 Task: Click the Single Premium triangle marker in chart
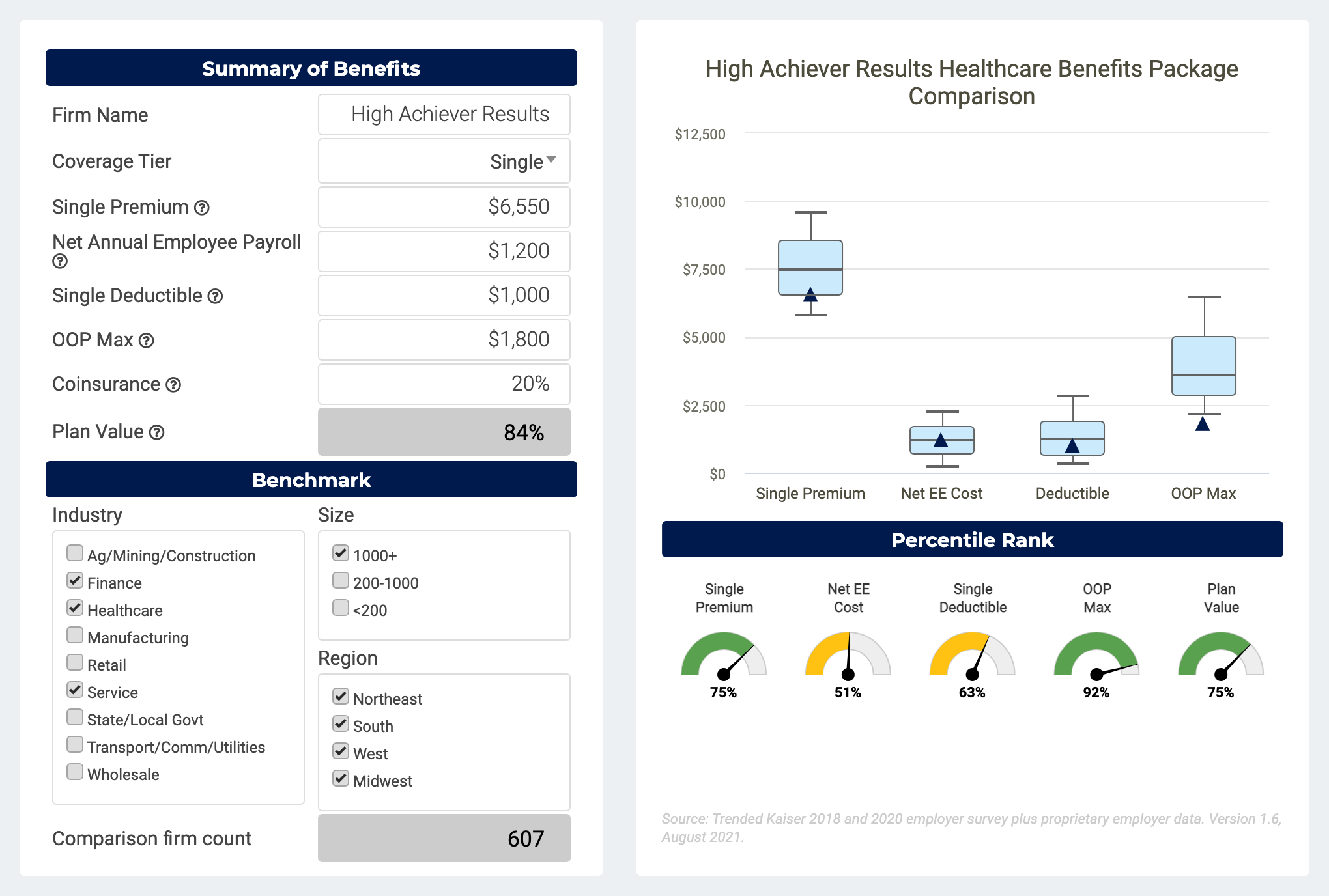[810, 295]
